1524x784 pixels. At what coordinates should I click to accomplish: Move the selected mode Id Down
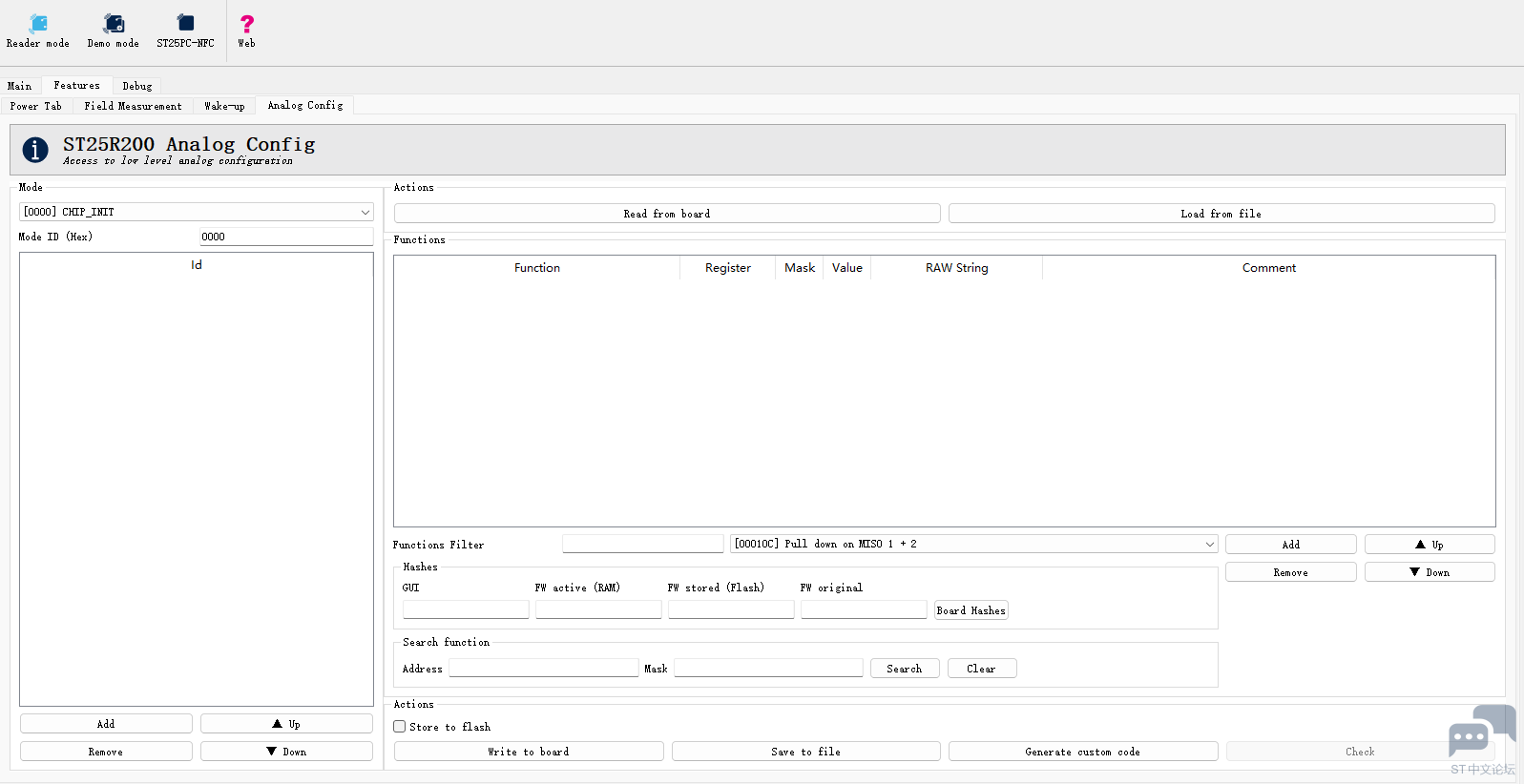pos(286,752)
